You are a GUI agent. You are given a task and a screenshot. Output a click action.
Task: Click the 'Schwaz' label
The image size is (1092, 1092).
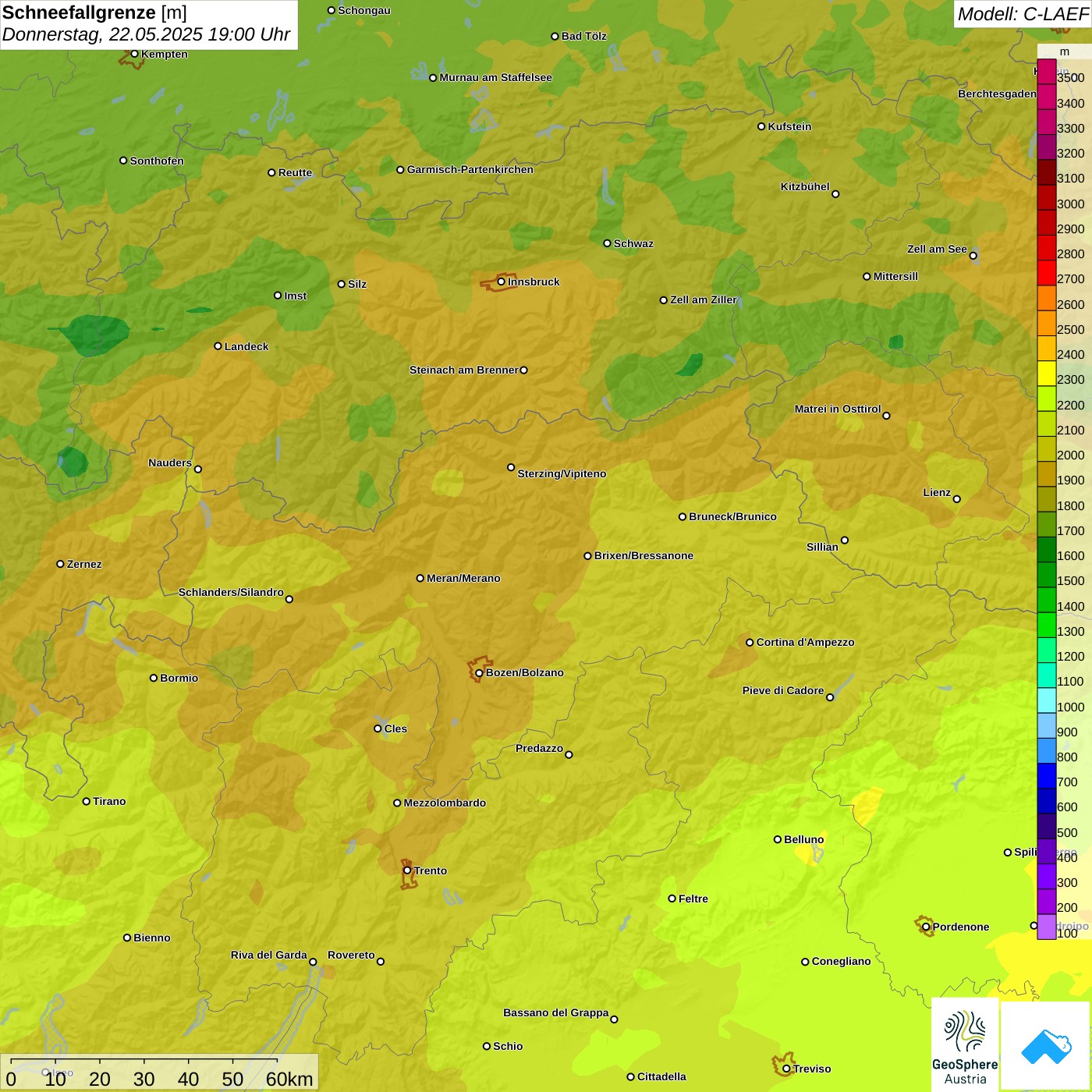[x=633, y=243]
